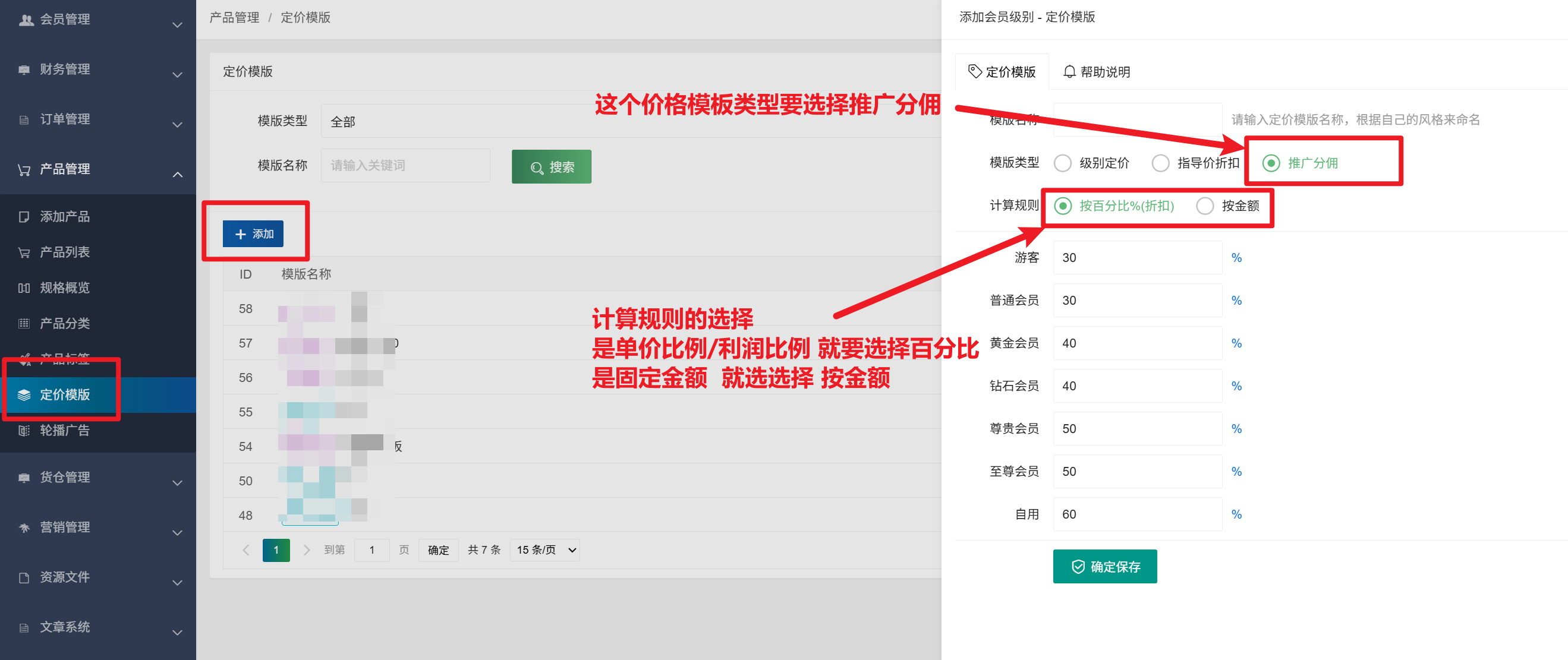Click the 会员管理 people icon in the sidebar

click(x=26, y=20)
